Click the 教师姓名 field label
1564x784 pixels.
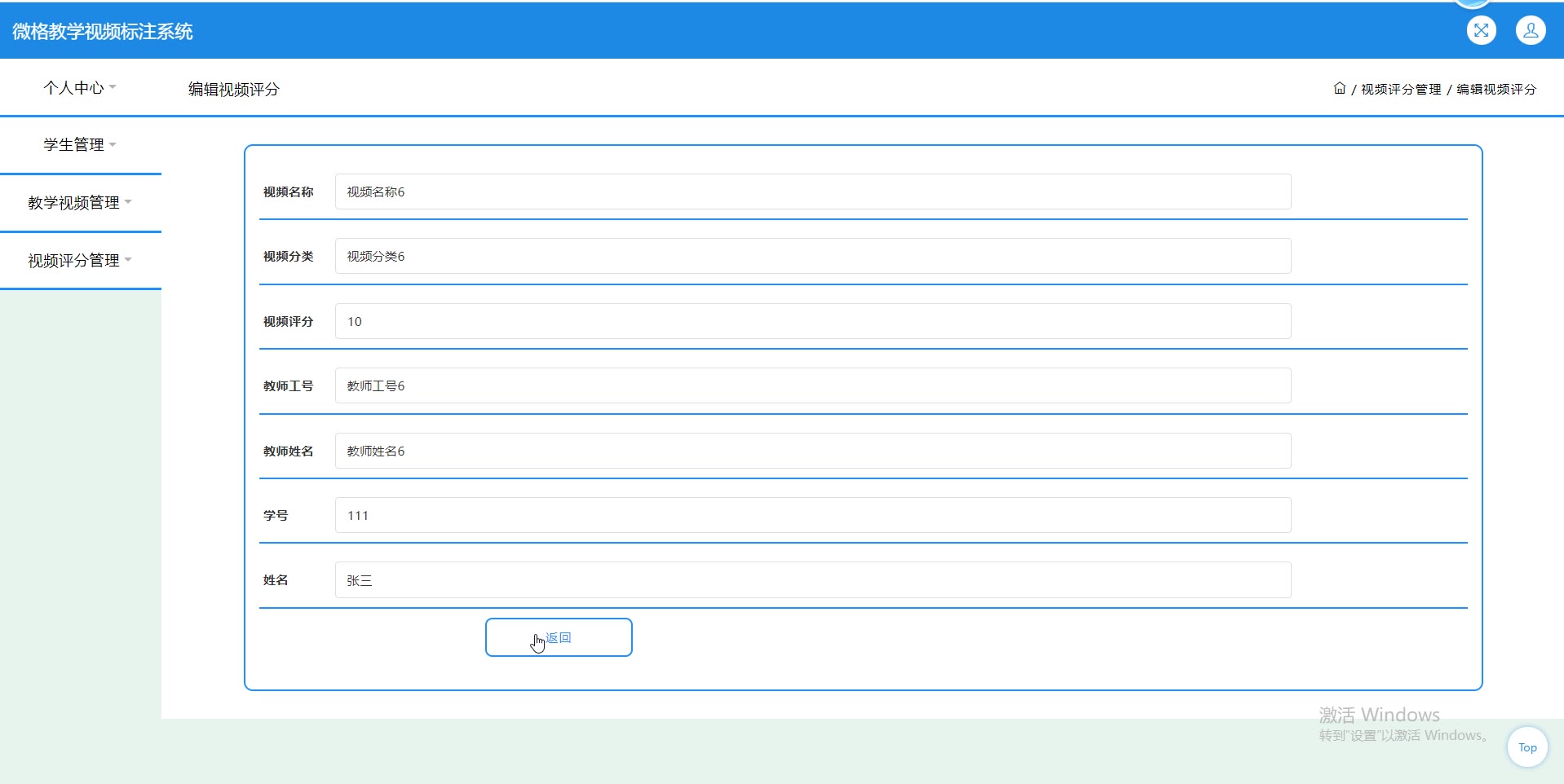pos(288,451)
